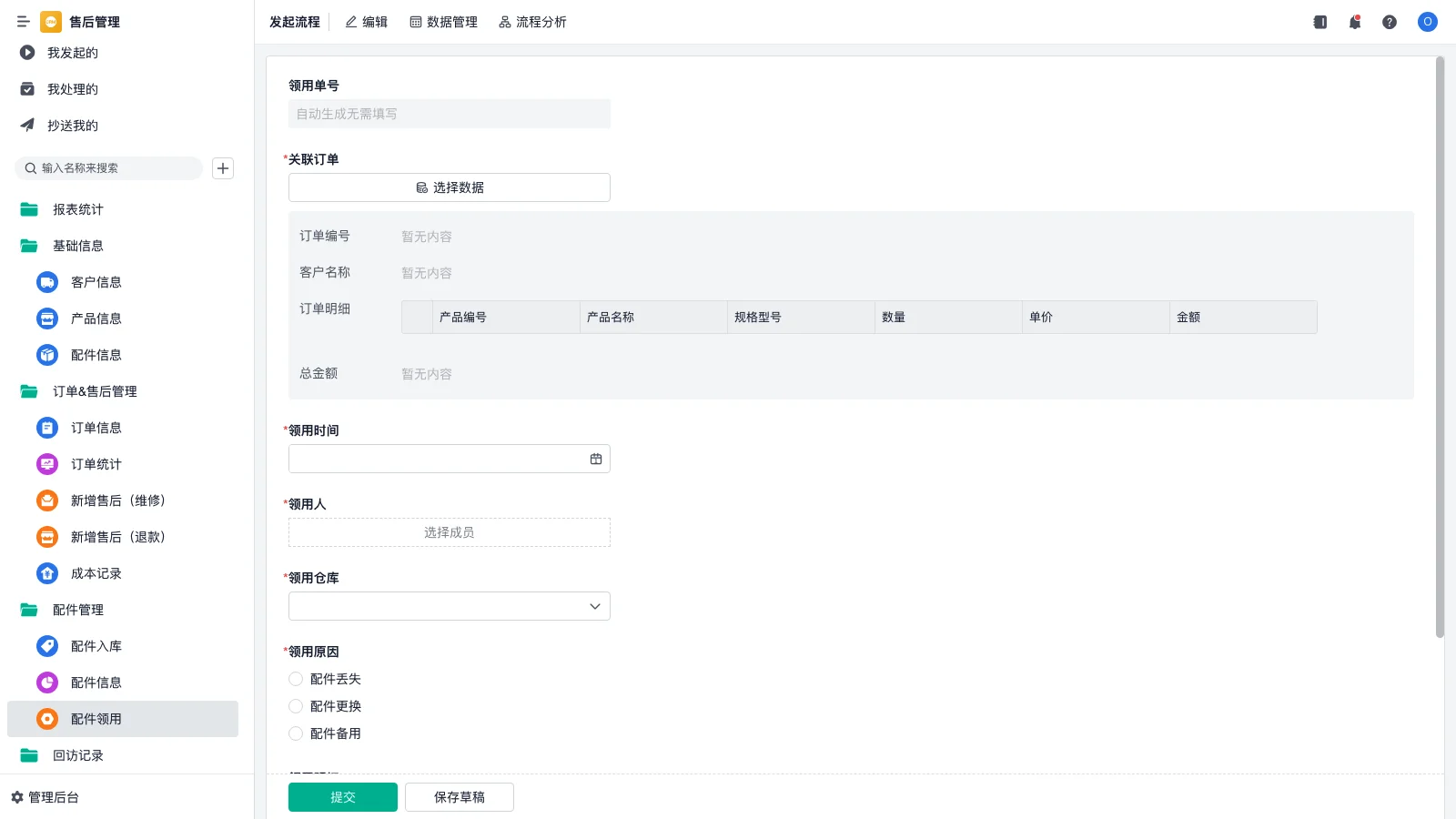Viewport: 1456px width, 819px height.
Task: Open the 客户信息 module in sidebar
Action: (96, 282)
